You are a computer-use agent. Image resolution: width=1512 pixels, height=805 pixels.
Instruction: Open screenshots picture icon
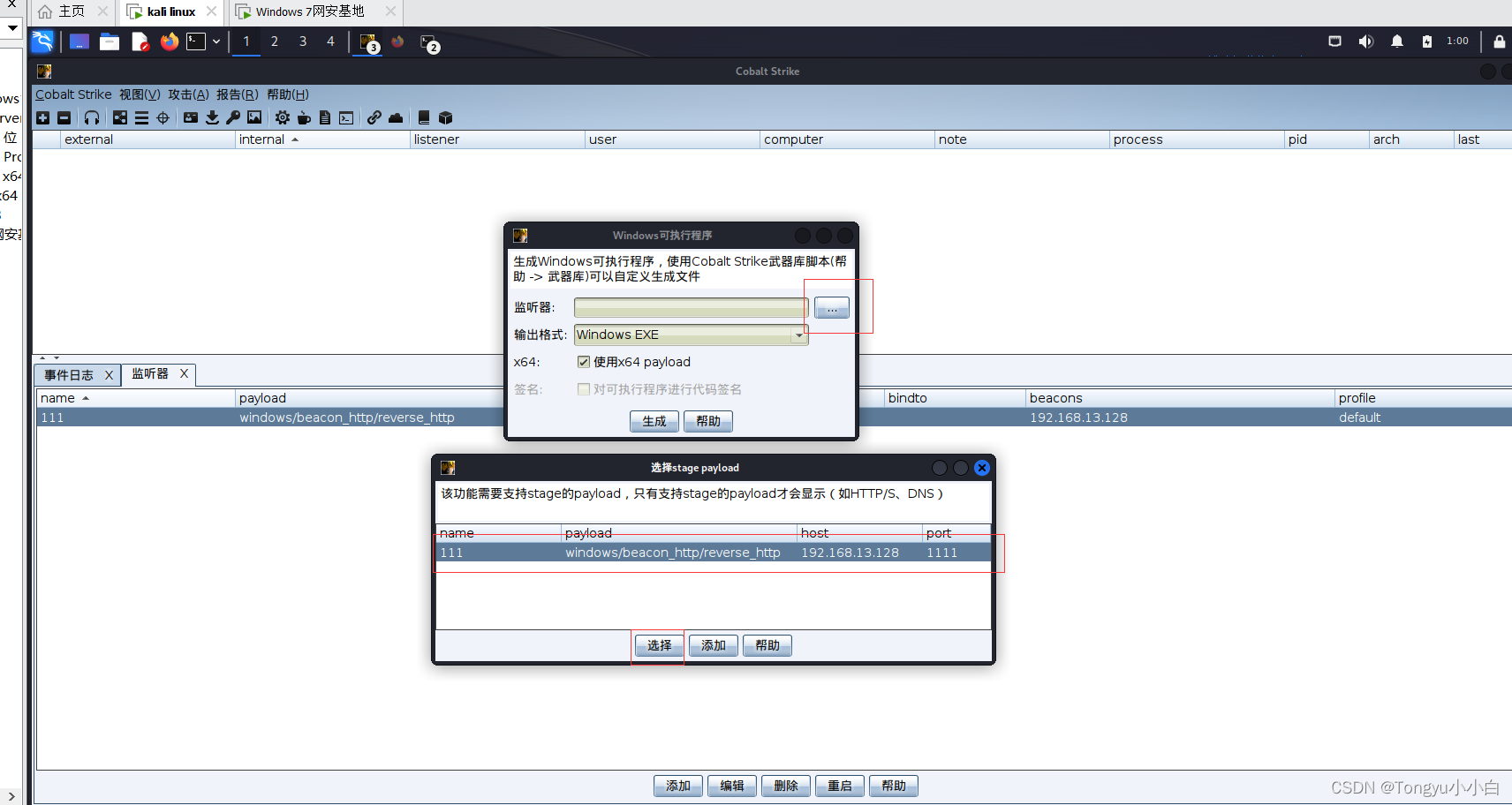coord(254,117)
